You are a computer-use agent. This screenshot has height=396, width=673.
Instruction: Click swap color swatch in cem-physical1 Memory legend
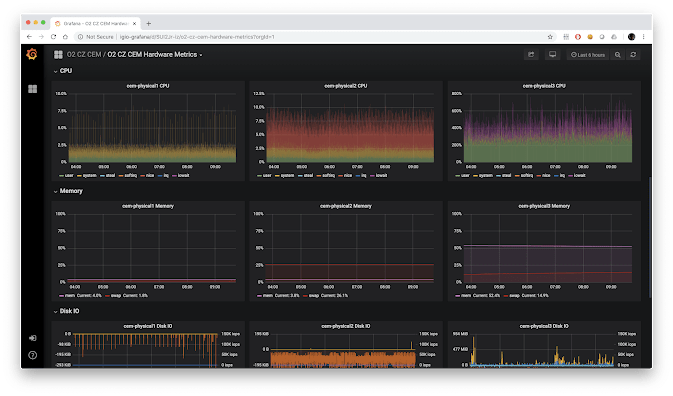(x=107, y=296)
